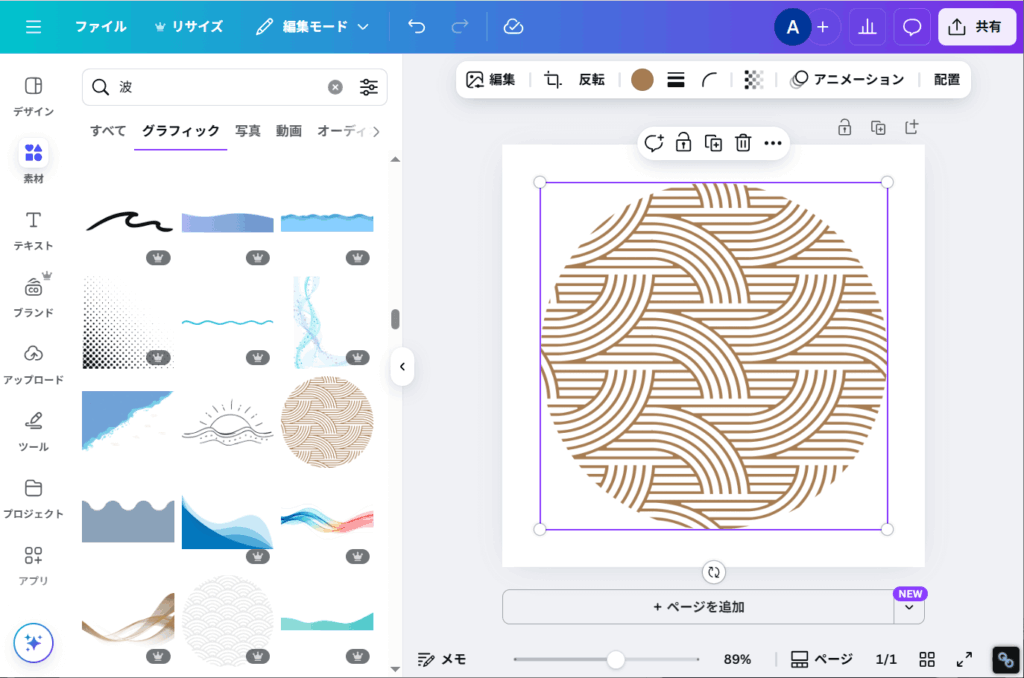Lock the selected element

click(x=684, y=143)
